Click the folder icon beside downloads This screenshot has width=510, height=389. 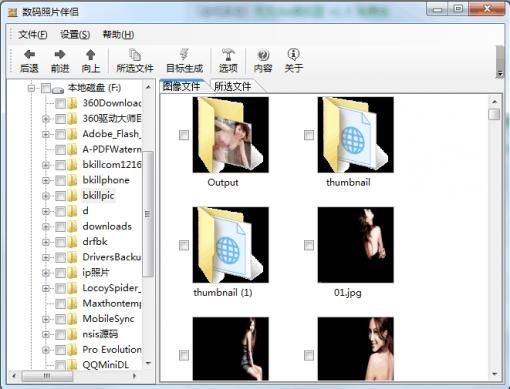click(x=72, y=227)
